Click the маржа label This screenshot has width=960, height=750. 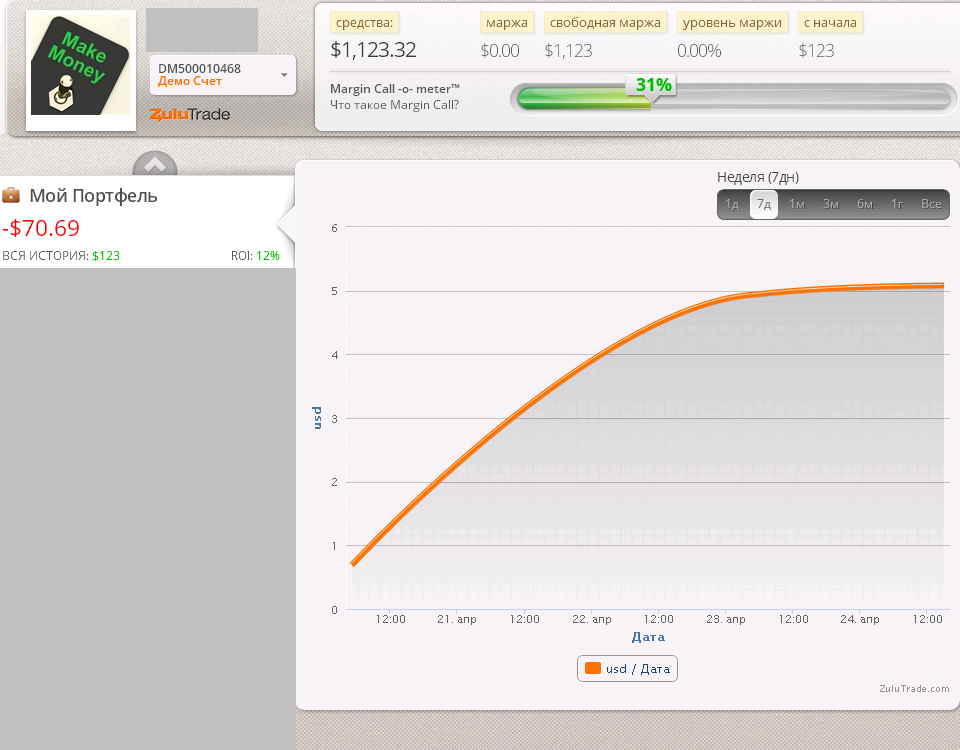tap(507, 23)
